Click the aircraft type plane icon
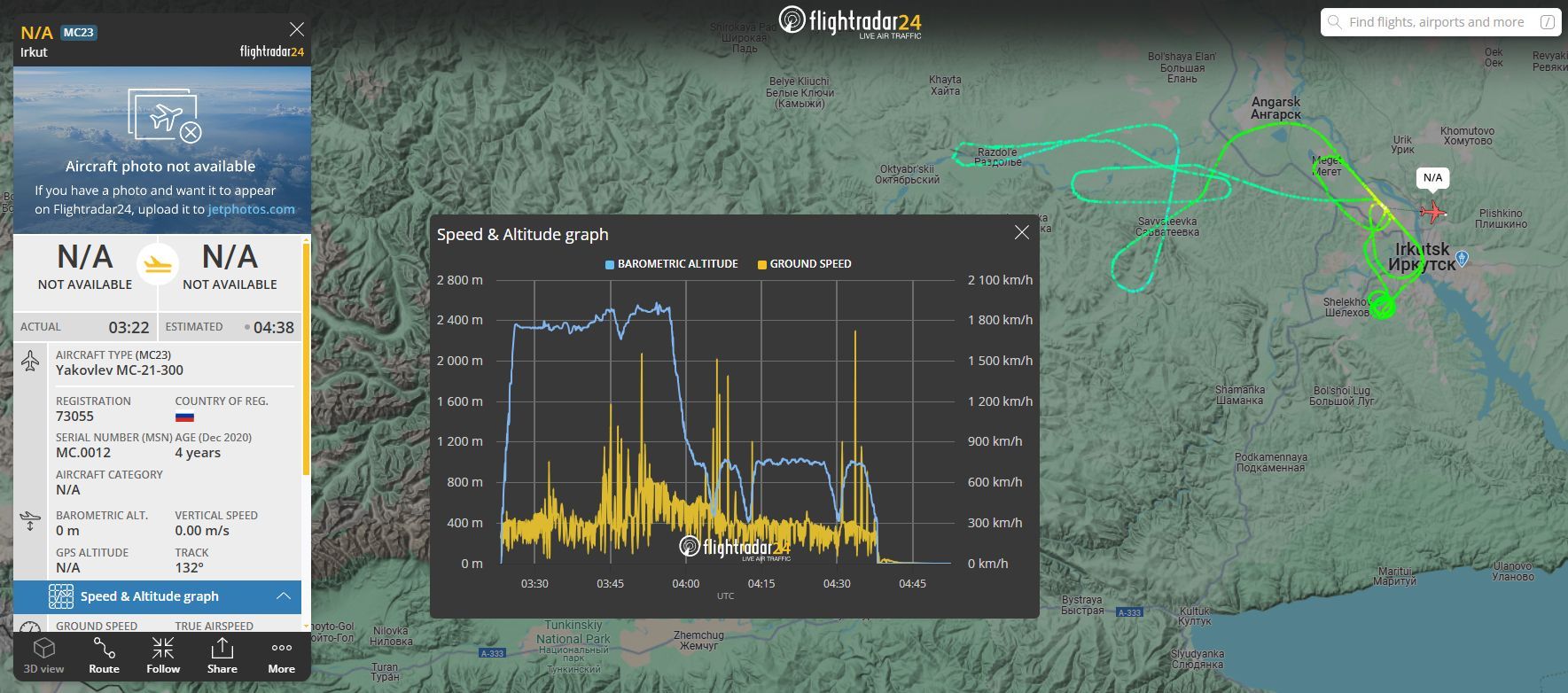Screen dimensions: 1568x693 tap(30, 361)
